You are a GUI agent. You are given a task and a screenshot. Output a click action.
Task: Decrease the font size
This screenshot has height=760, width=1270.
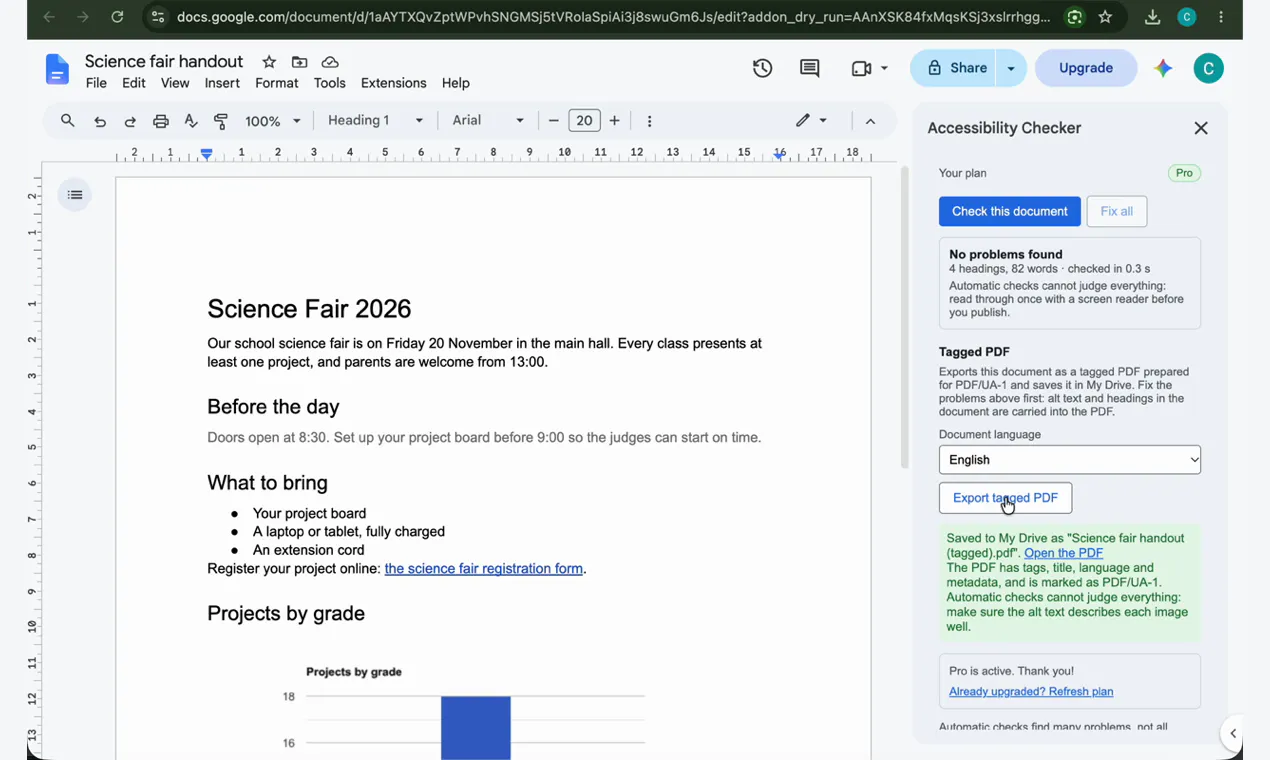(x=553, y=121)
